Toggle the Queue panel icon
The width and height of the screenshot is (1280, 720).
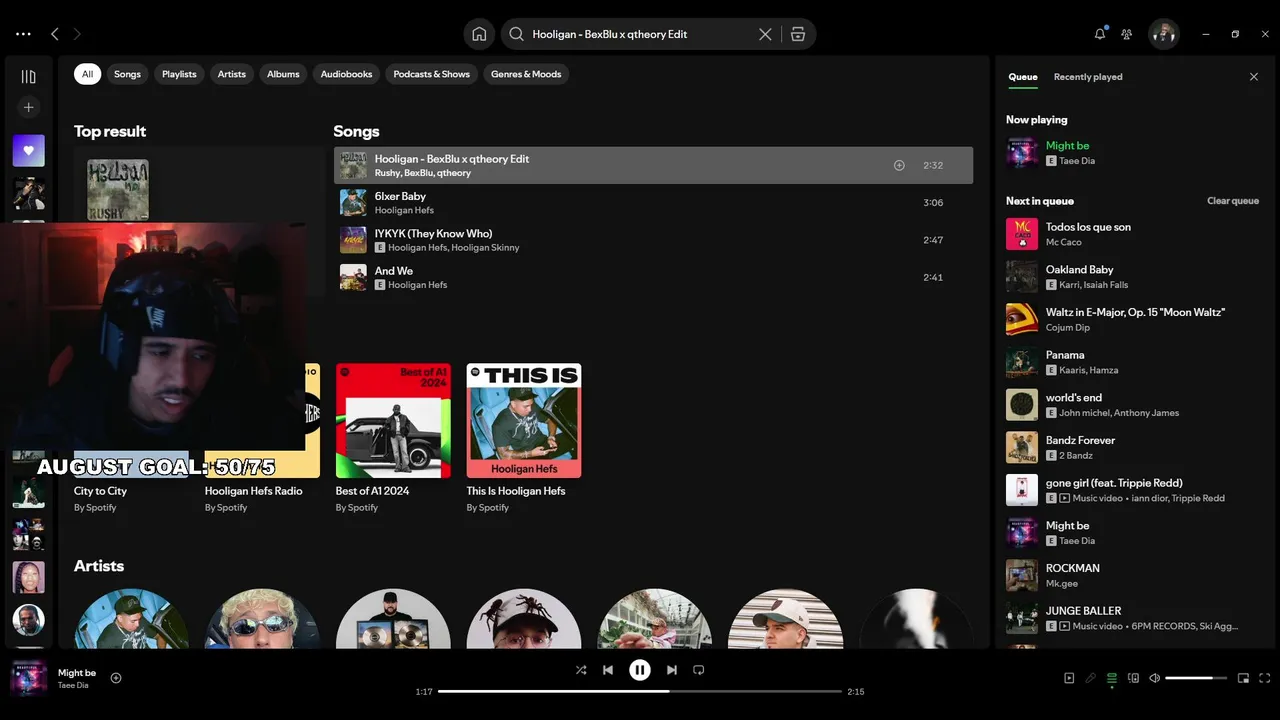pos(1112,678)
